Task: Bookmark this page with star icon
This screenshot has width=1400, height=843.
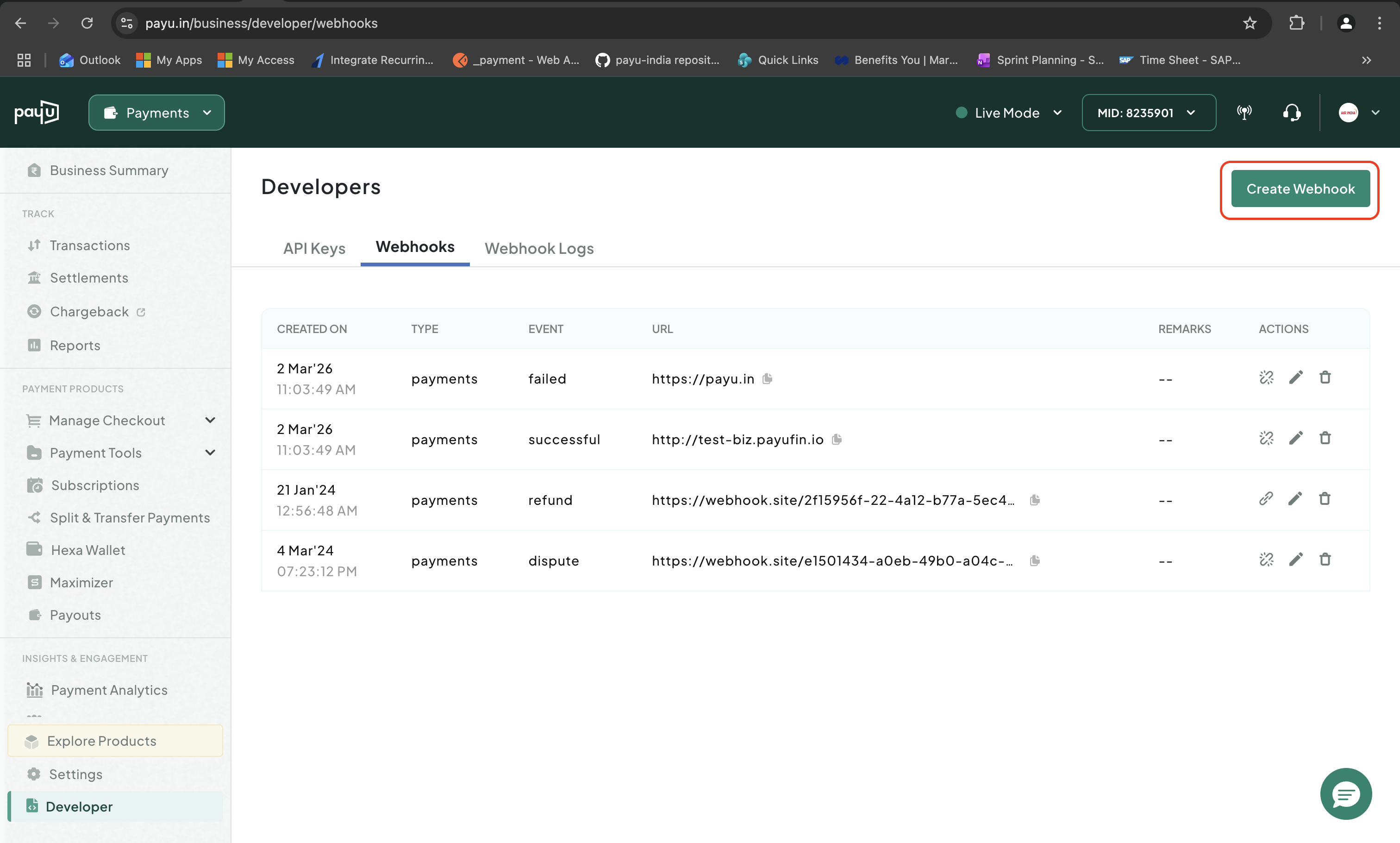Action: point(1249,23)
